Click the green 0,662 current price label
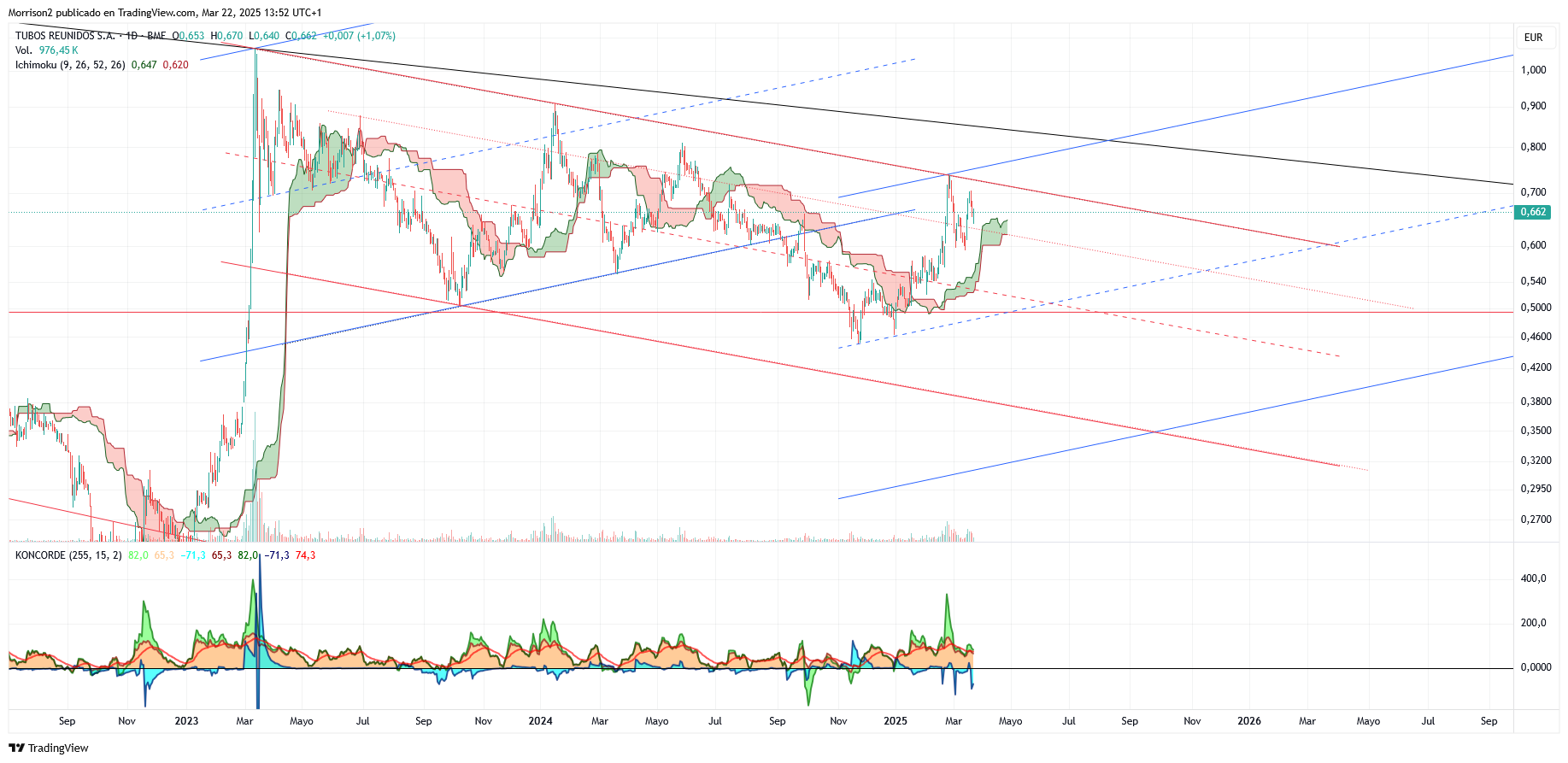Image resolution: width=1568 pixels, height=763 pixels. 1532,212
